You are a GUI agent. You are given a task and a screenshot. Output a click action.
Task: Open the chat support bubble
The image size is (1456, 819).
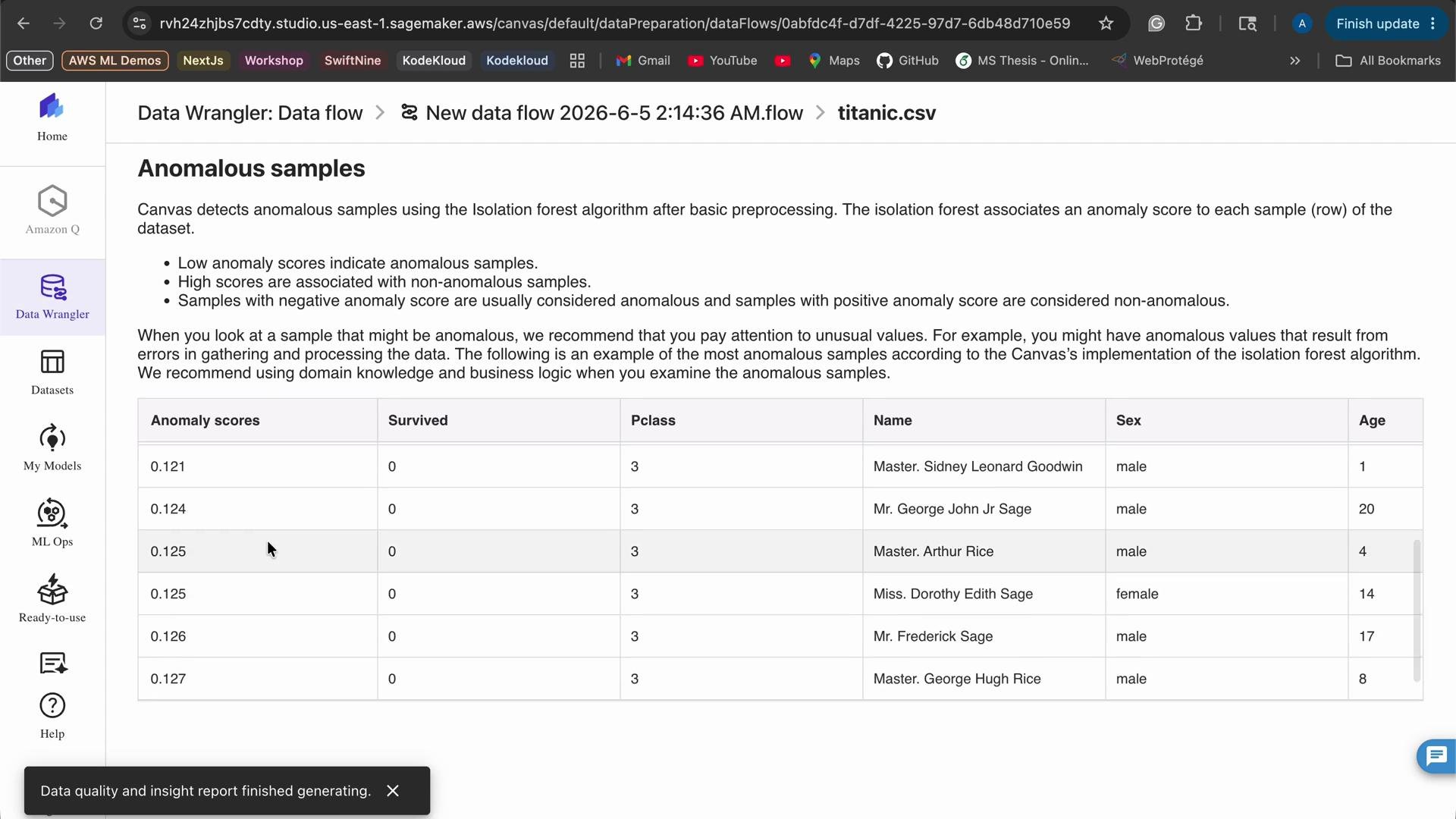(1436, 756)
